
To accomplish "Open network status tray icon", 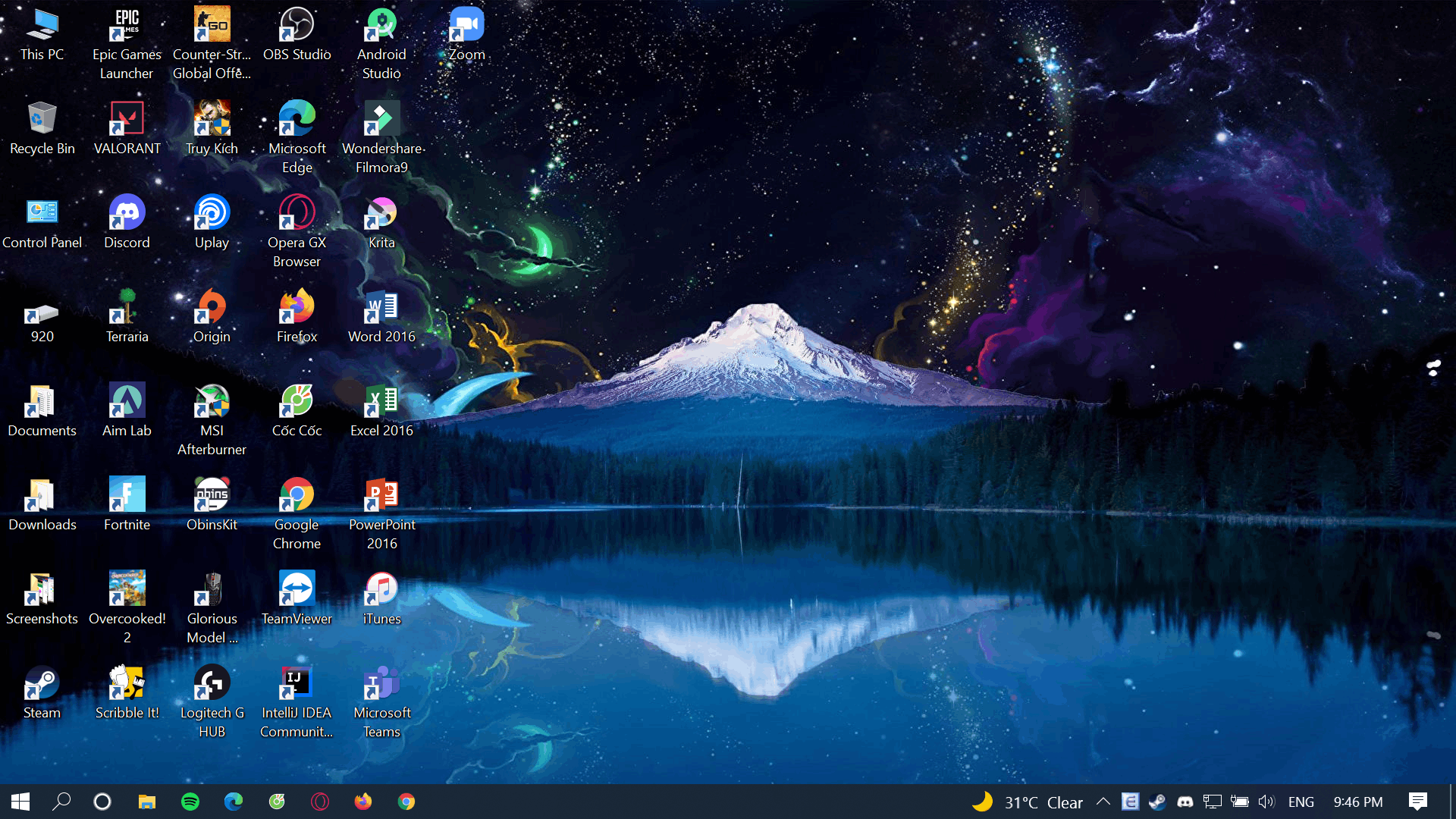I will point(1212,802).
